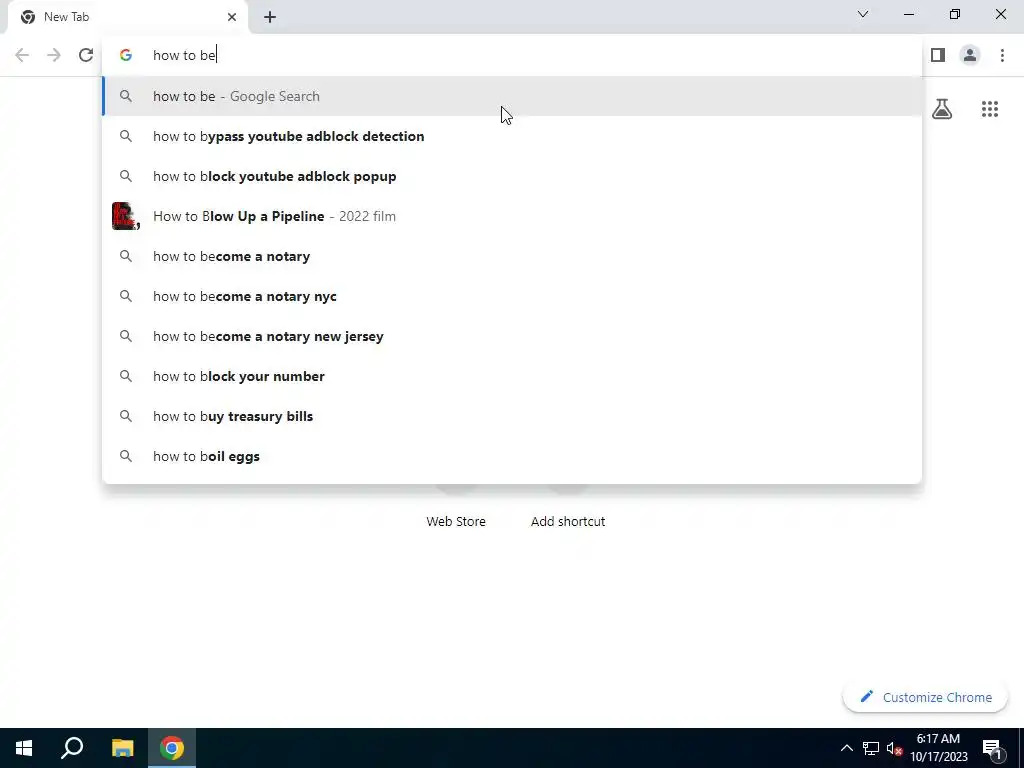Open the profile avatar menu
Image resolution: width=1024 pixels, height=768 pixels.
pos(970,55)
